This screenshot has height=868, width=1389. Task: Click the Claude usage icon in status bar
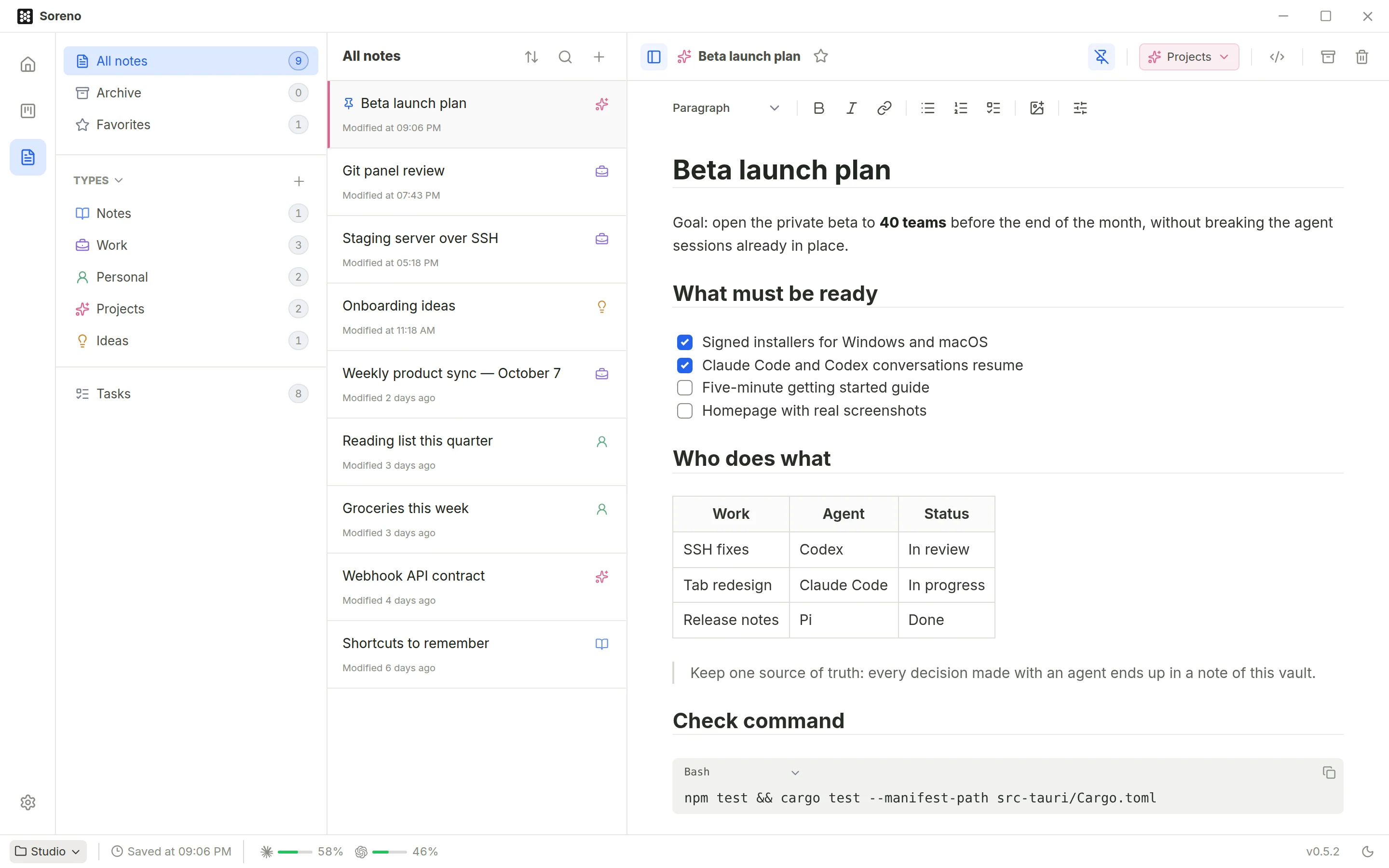(266, 851)
